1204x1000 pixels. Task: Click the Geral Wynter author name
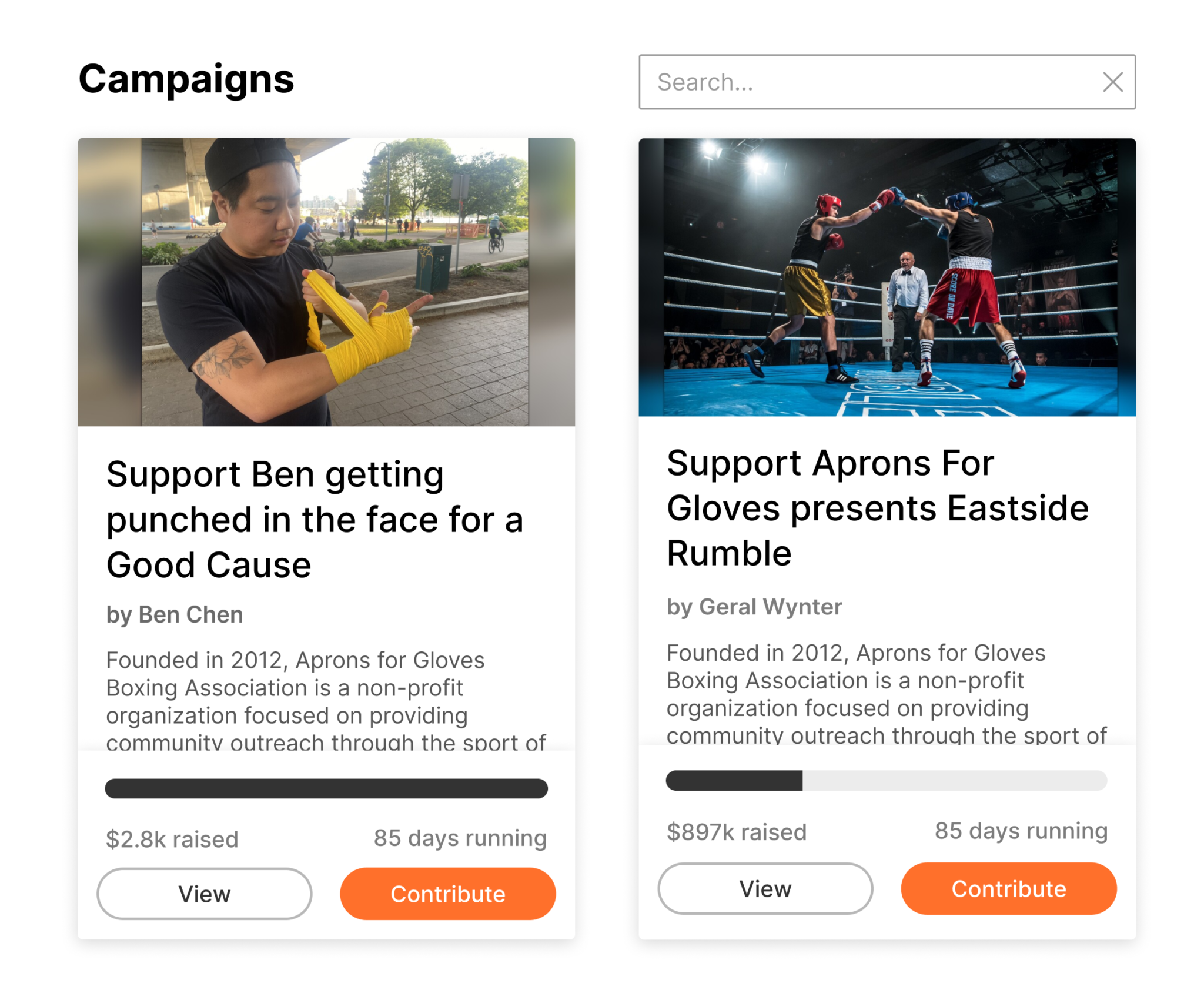[754, 607]
